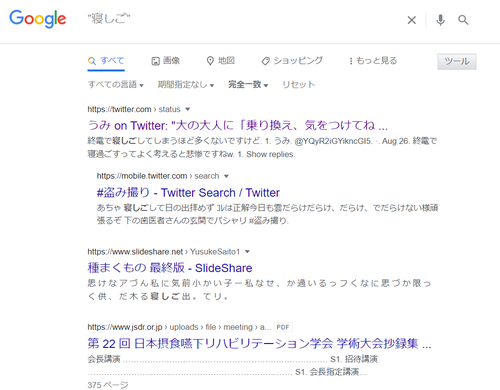Click the https://mobile.twitter.com › search URL text
This screenshot has height=390, width=500.
[158, 176]
